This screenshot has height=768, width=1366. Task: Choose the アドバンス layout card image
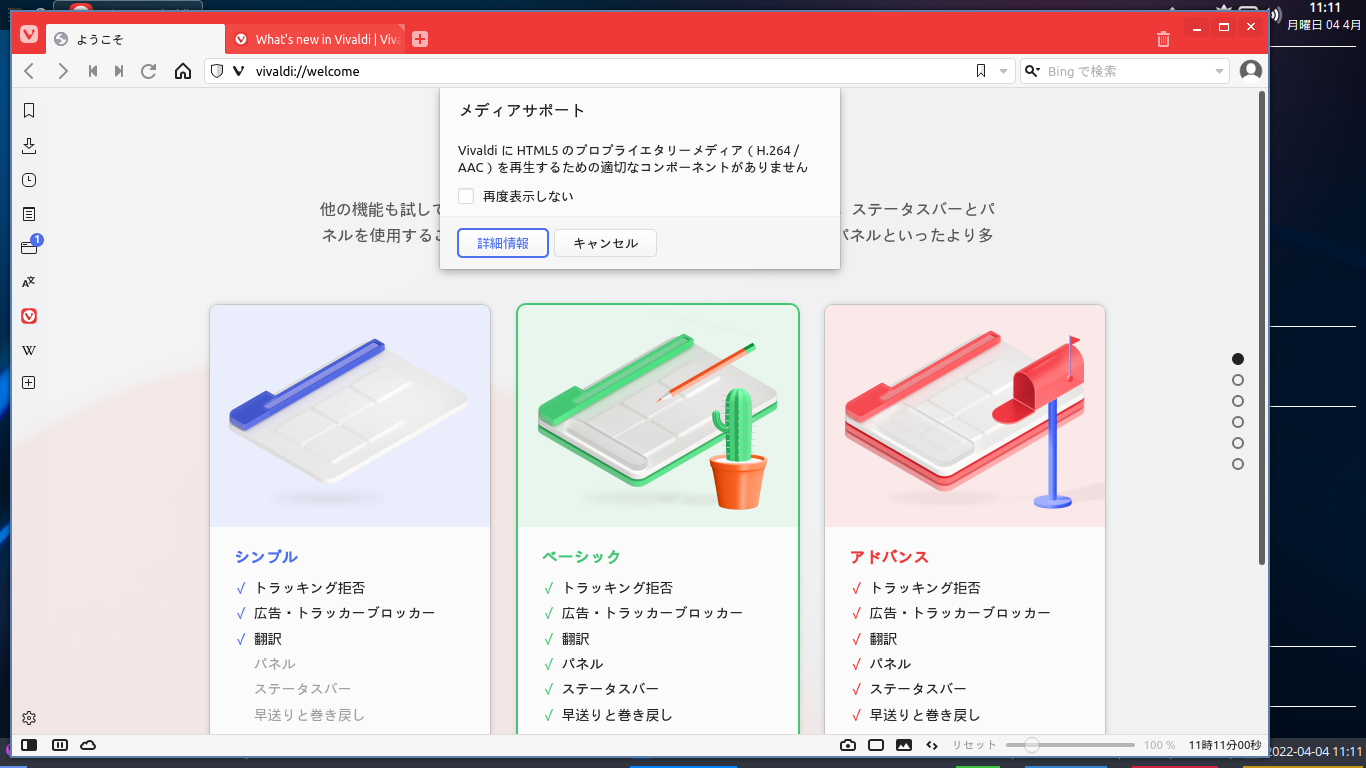pyautogui.click(x=965, y=416)
